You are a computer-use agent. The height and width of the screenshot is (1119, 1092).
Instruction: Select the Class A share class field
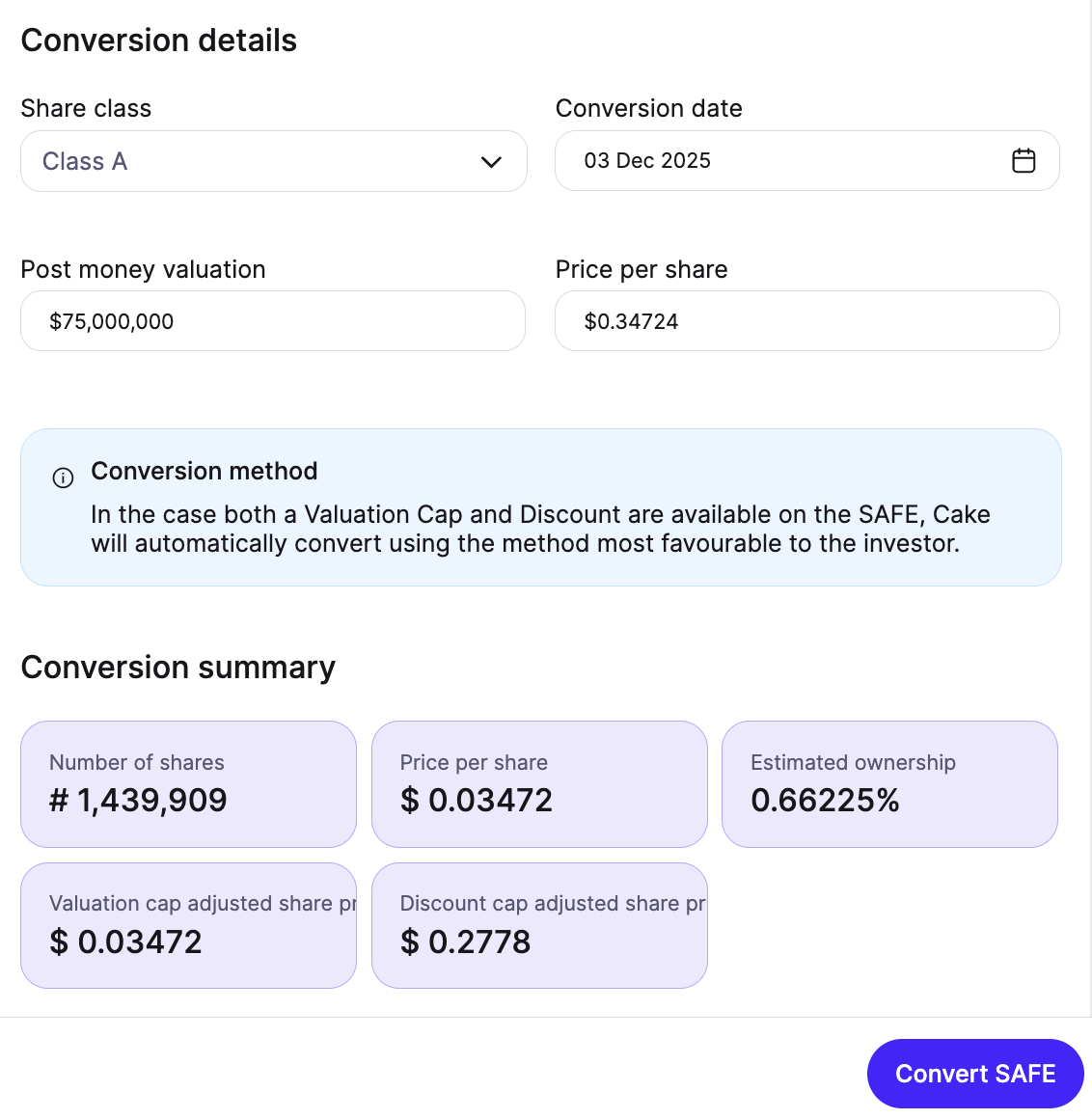pos(251,161)
